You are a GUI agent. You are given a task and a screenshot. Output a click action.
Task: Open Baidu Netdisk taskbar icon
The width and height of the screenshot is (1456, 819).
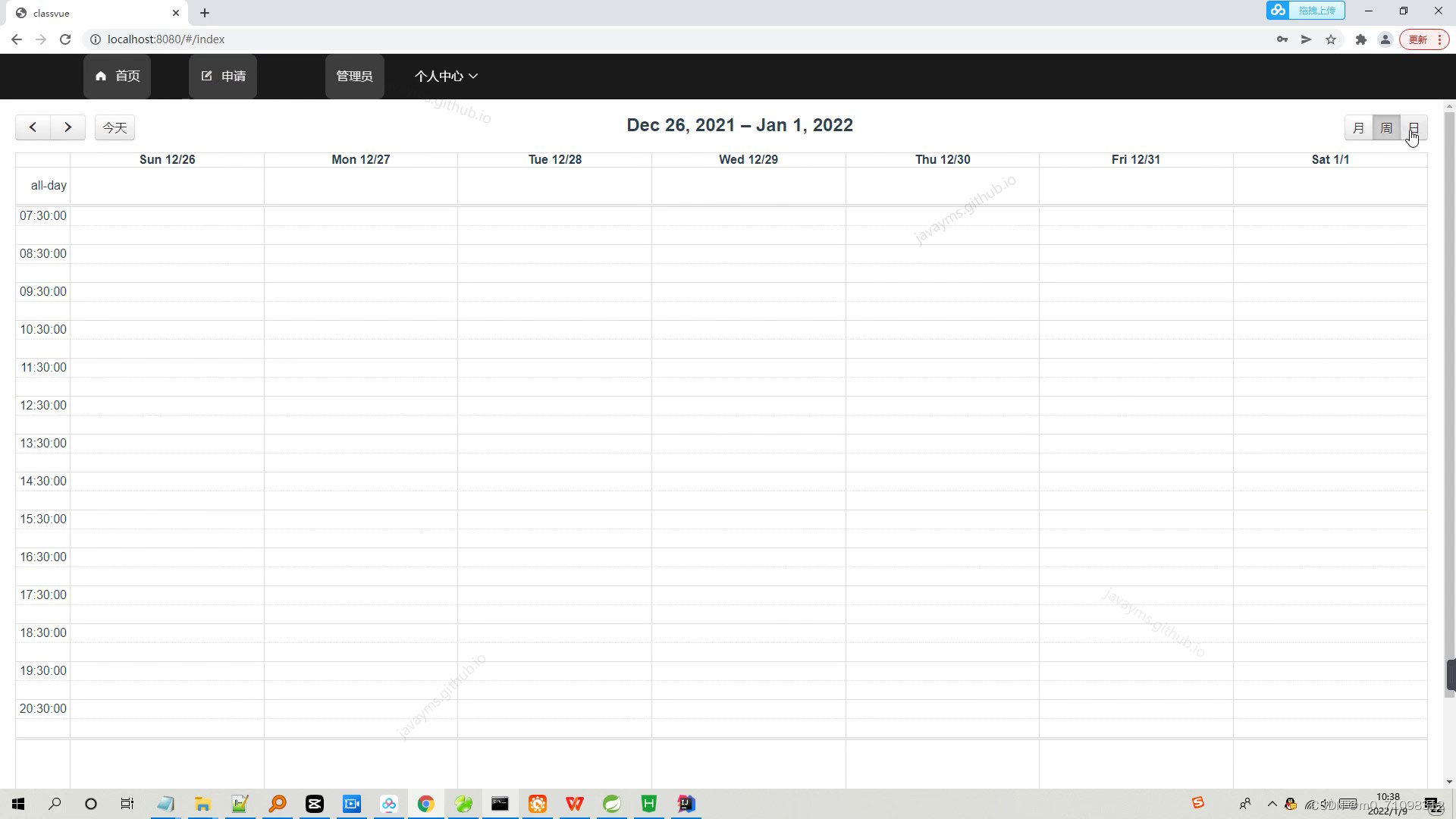(x=388, y=804)
